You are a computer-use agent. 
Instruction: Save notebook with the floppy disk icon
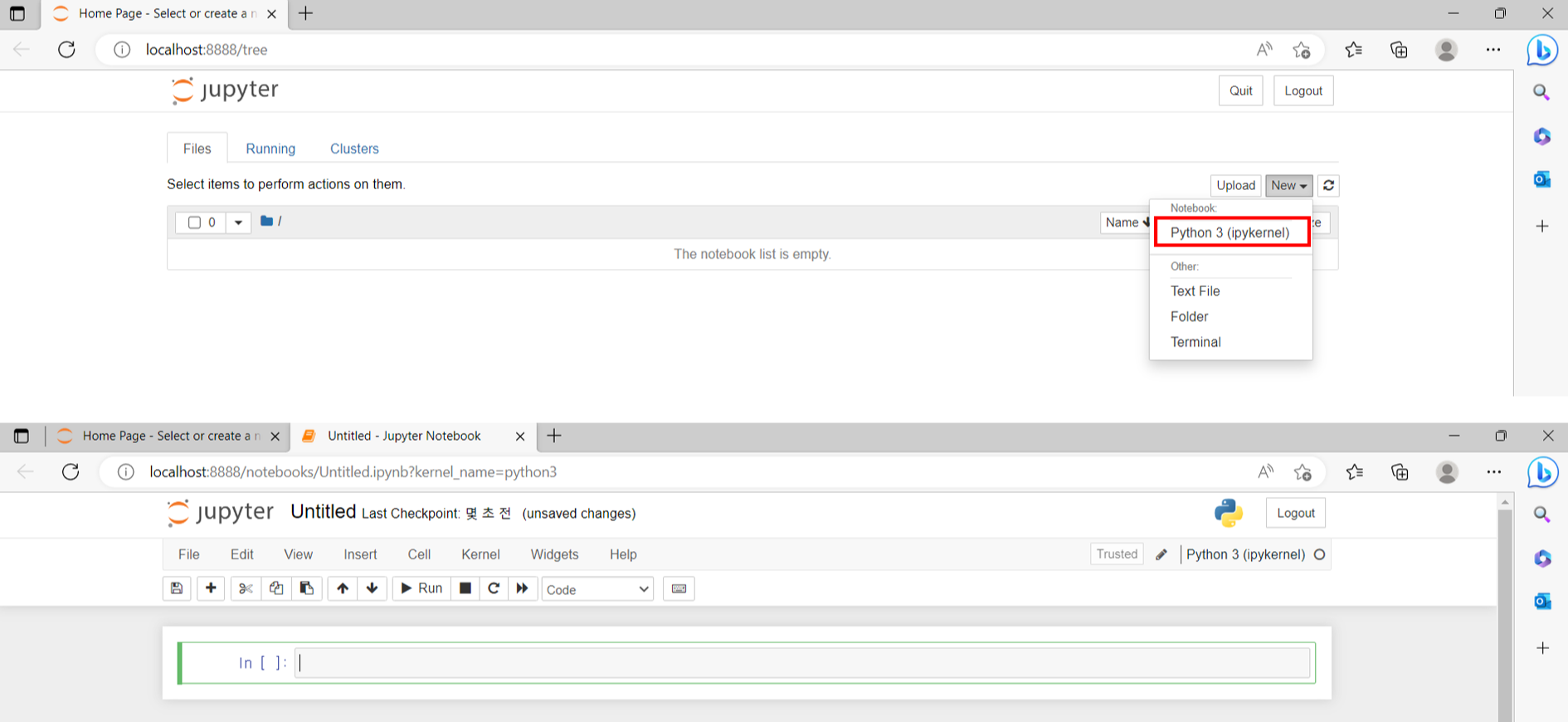coord(177,588)
